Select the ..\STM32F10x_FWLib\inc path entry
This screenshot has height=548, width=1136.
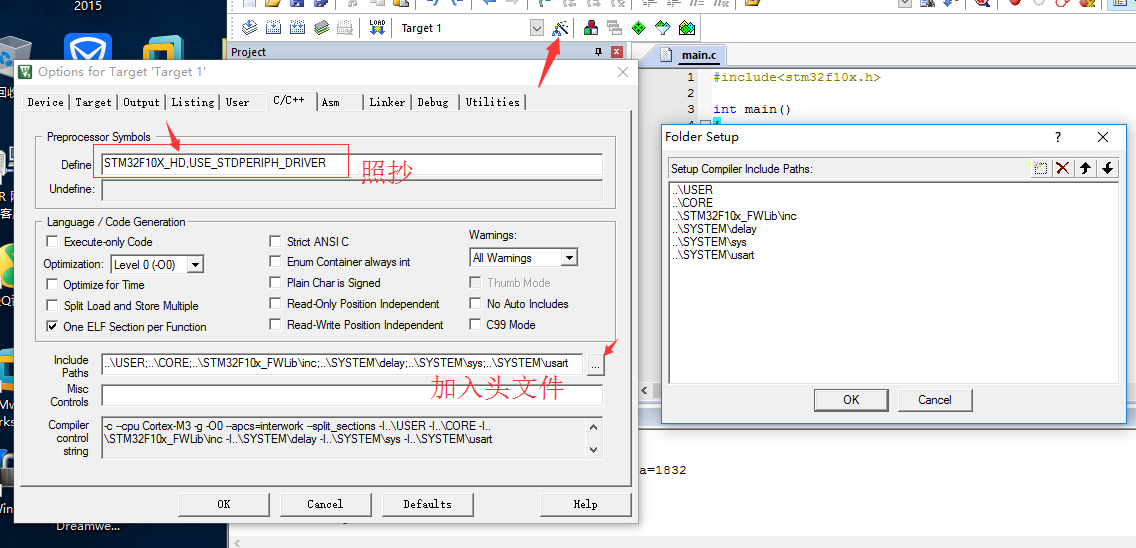click(x=734, y=216)
